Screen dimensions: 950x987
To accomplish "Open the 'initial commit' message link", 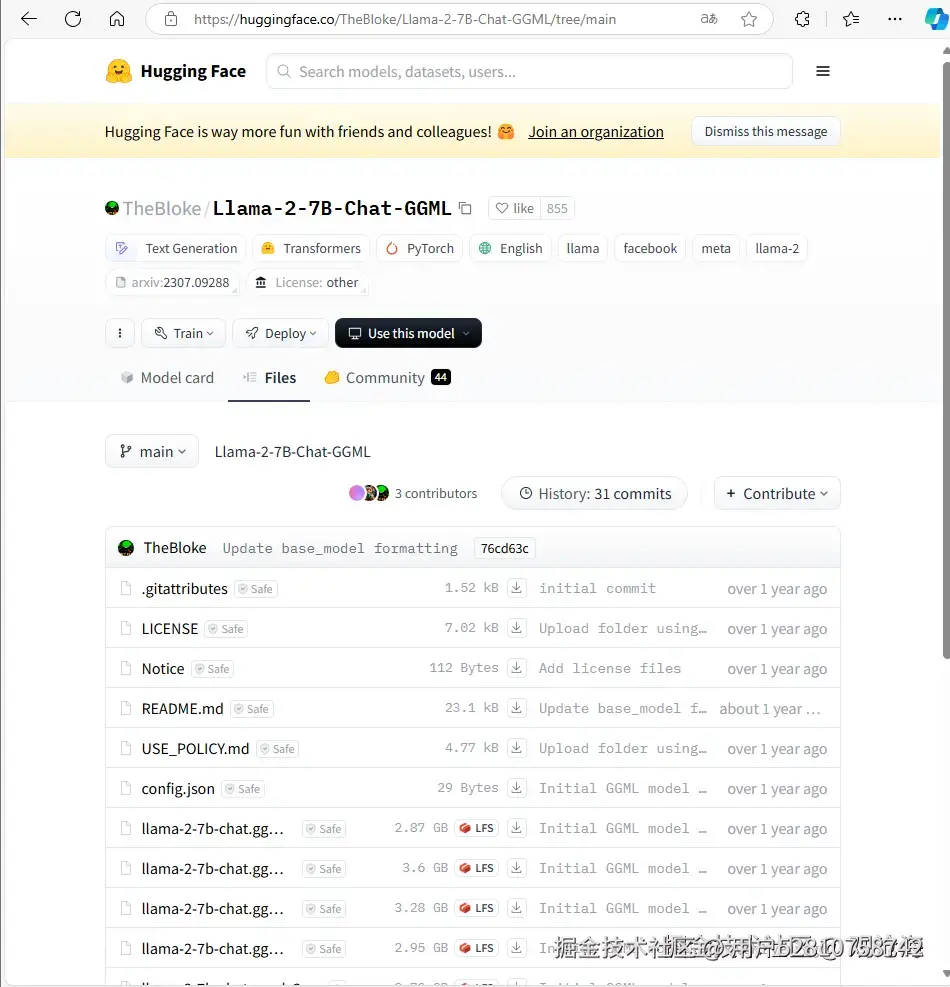I will 597,588.
